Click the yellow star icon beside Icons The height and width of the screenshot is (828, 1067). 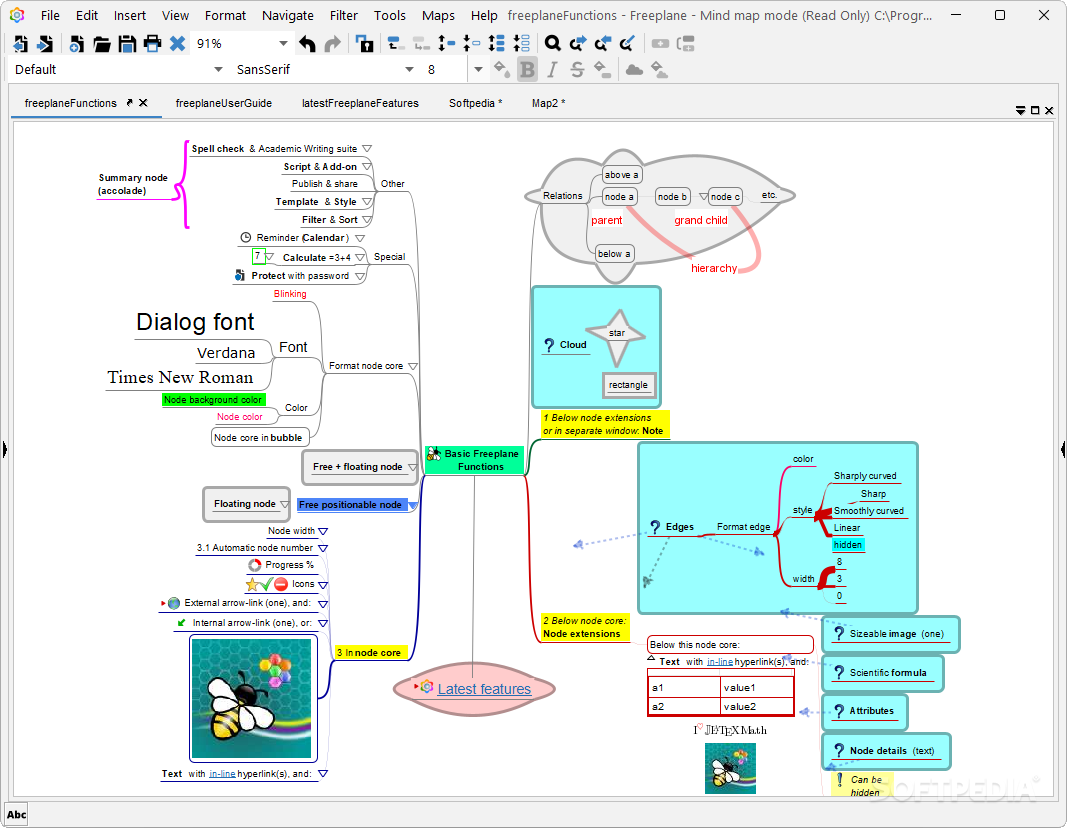(252, 584)
